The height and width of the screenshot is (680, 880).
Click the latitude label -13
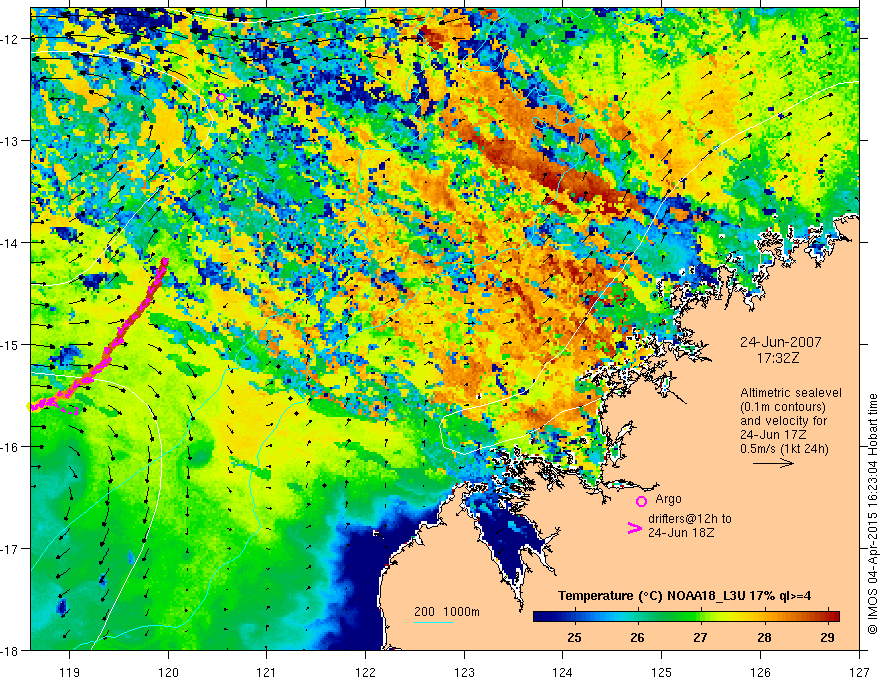10,141
